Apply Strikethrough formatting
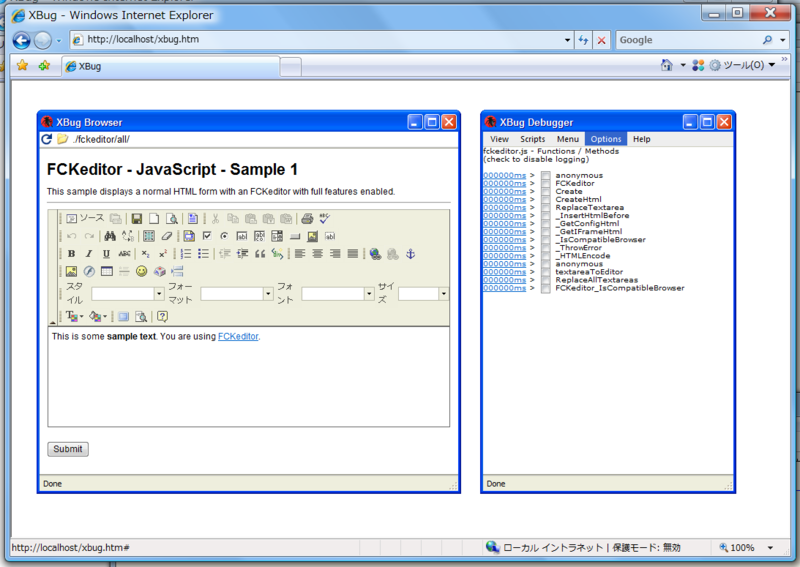 124,254
